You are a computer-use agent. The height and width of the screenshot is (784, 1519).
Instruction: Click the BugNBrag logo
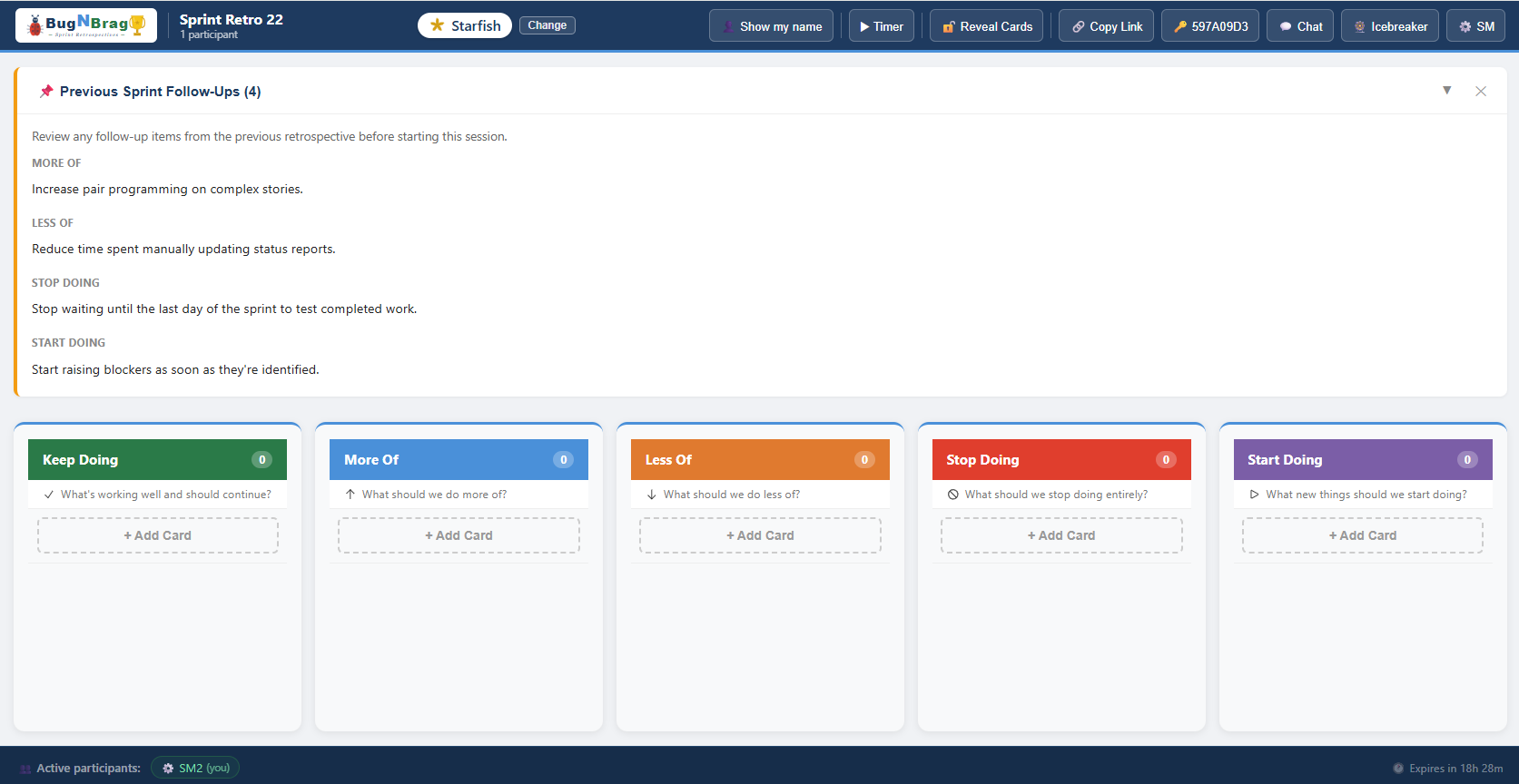(86, 25)
